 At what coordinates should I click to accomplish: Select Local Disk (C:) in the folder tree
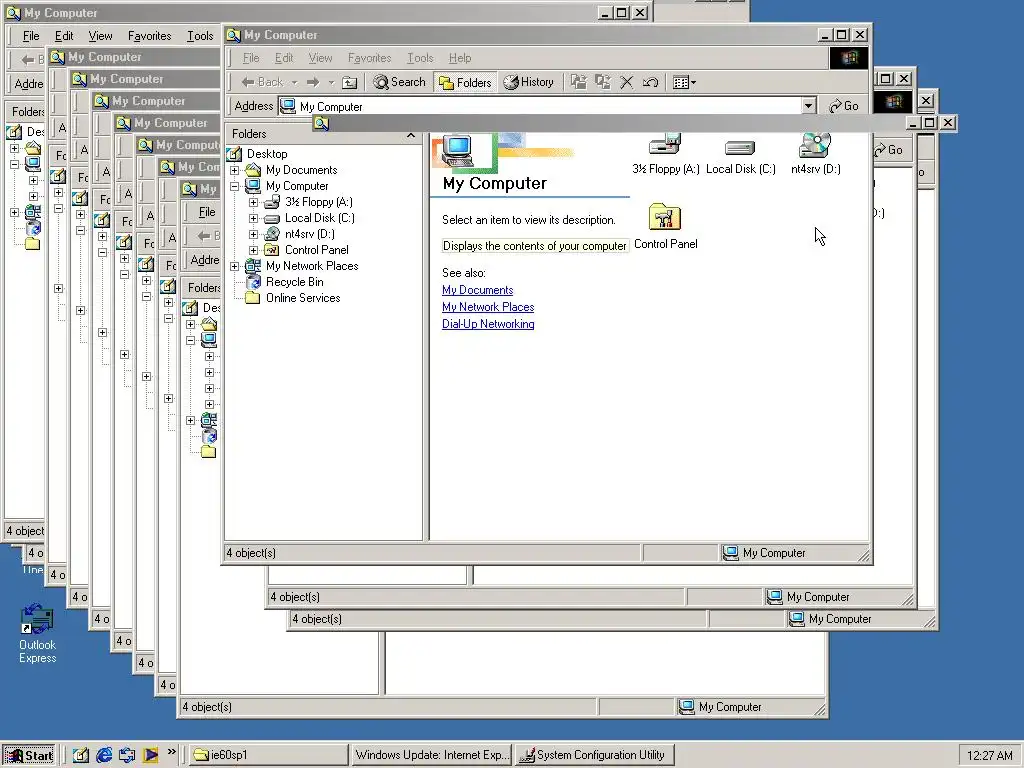coord(319,218)
